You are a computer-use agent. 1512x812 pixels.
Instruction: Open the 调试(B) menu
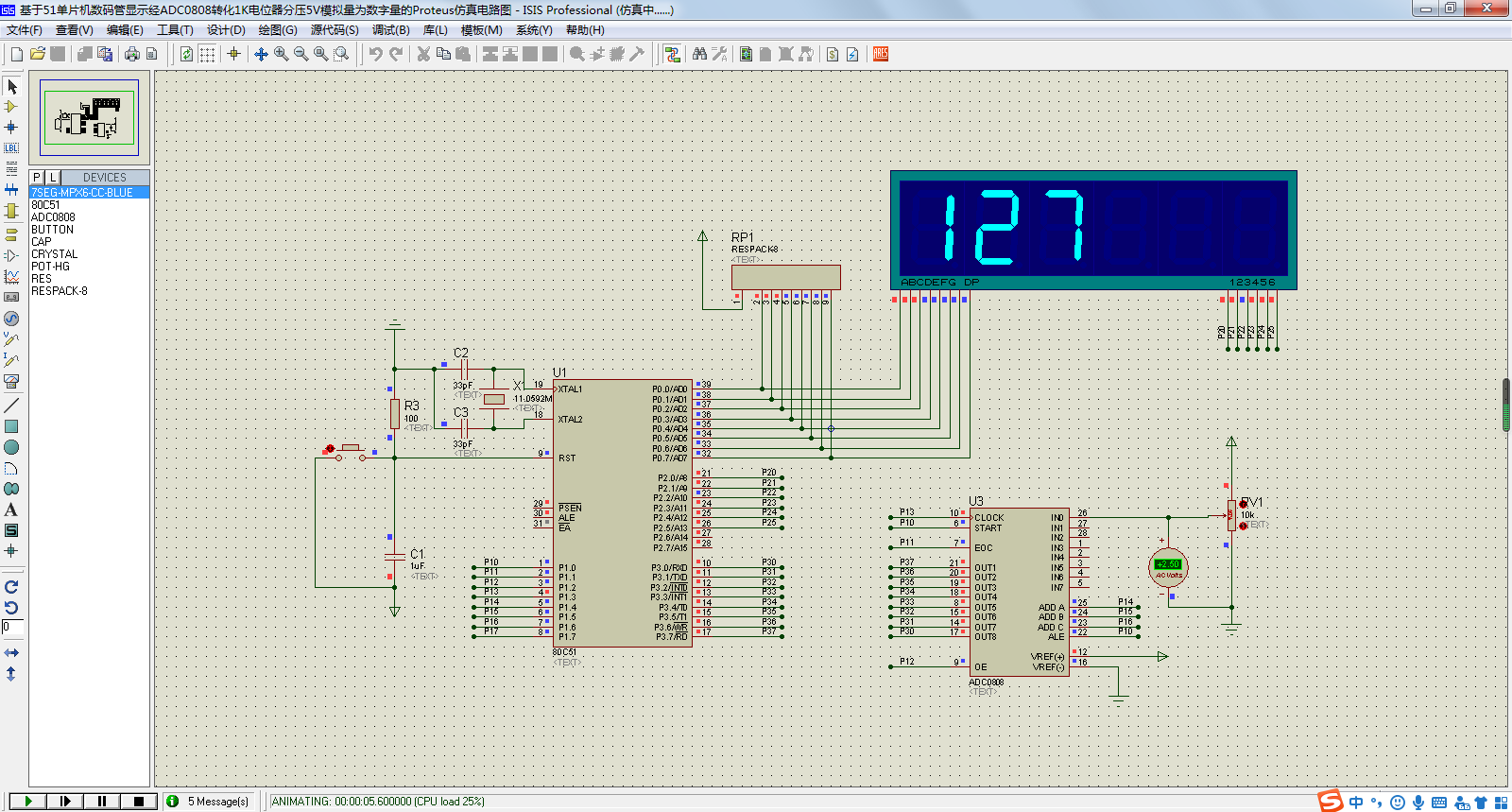pyautogui.click(x=390, y=30)
